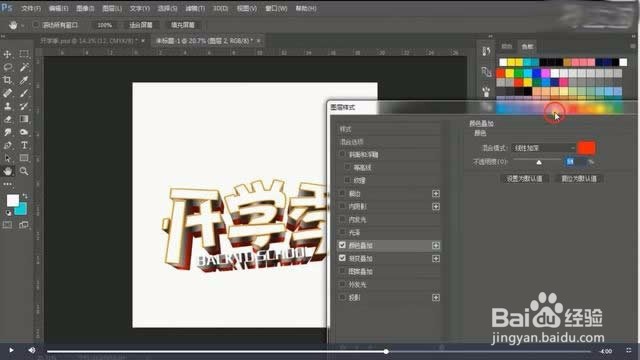Select the Rectangular Marquee tool
Viewport: 640px width, 360px height.
coord(24,54)
